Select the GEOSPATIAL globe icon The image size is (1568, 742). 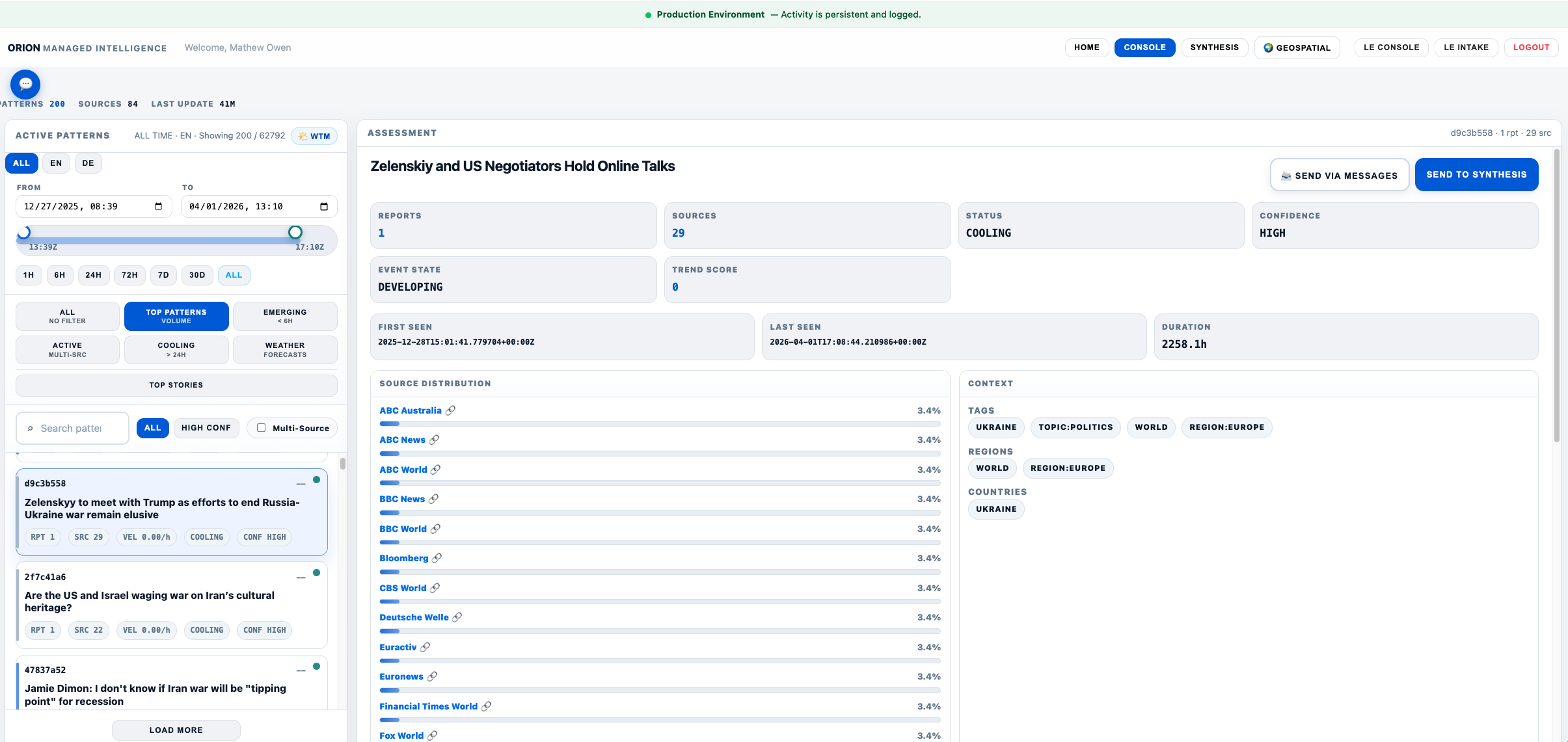click(x=1269, y=47)
